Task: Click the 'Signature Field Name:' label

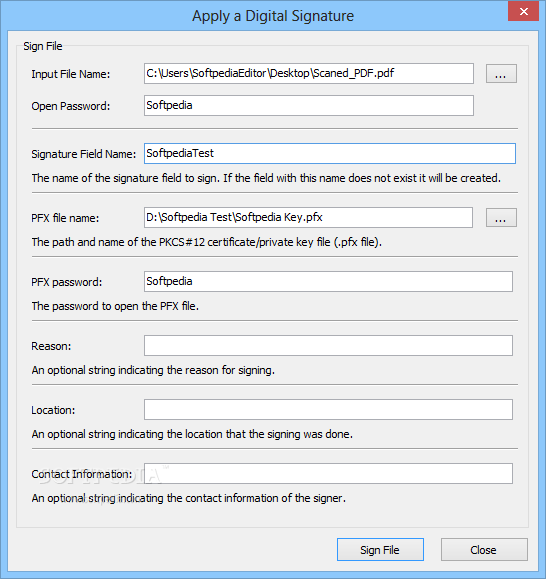Action: click(84, 154)
